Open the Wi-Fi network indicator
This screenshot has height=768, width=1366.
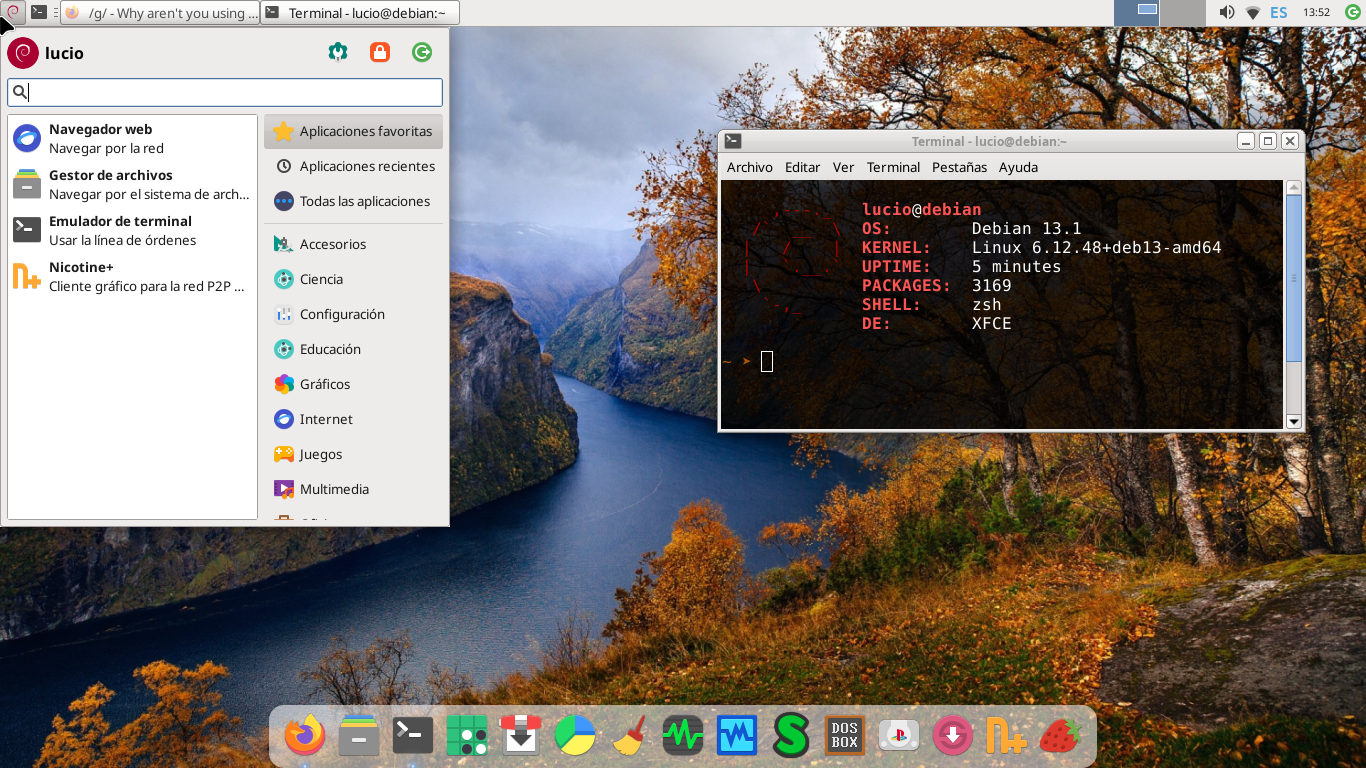(1253, 13)
